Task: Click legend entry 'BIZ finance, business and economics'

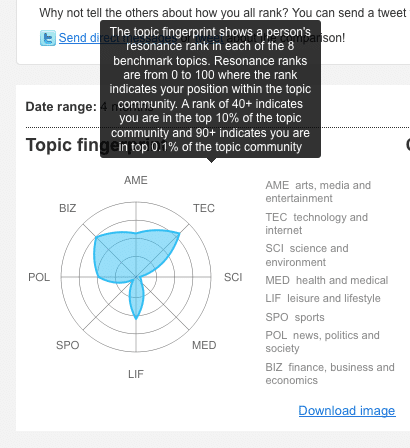Action: click(330, 374)
